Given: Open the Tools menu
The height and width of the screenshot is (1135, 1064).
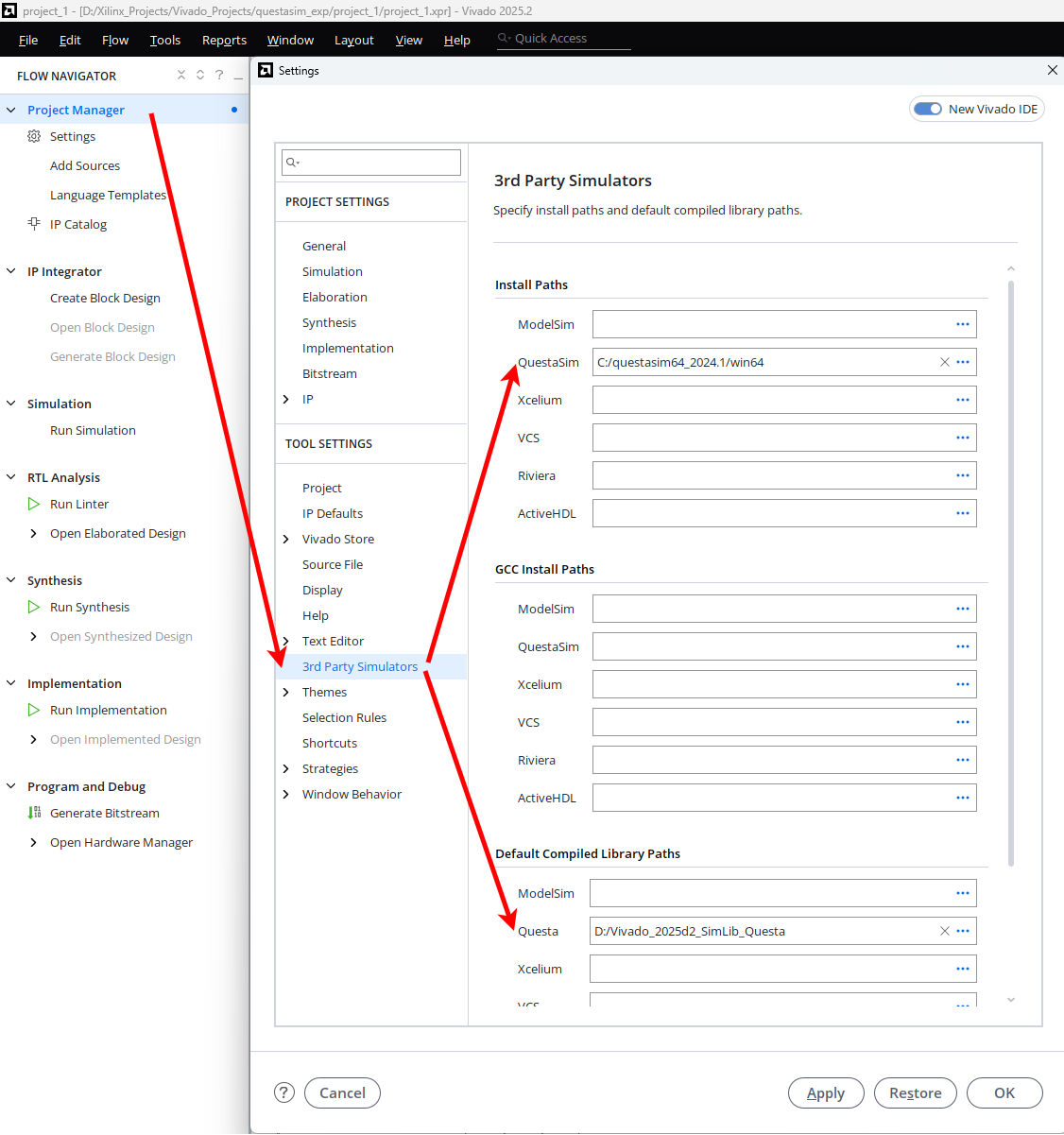Looking at the screenshot, I should [x=165, y=40].
